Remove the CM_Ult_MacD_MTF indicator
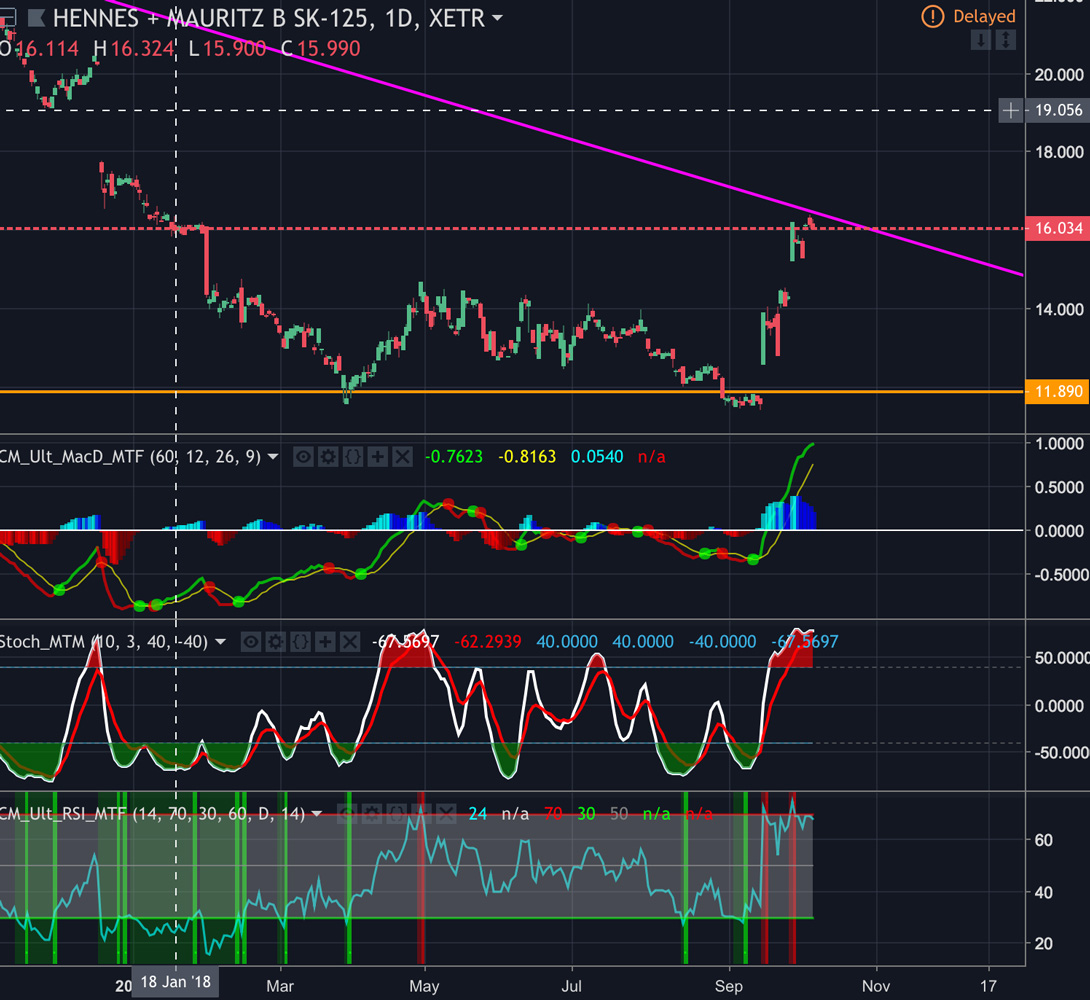Screen dimensions: 1090x1000 [x=402, y=457]
